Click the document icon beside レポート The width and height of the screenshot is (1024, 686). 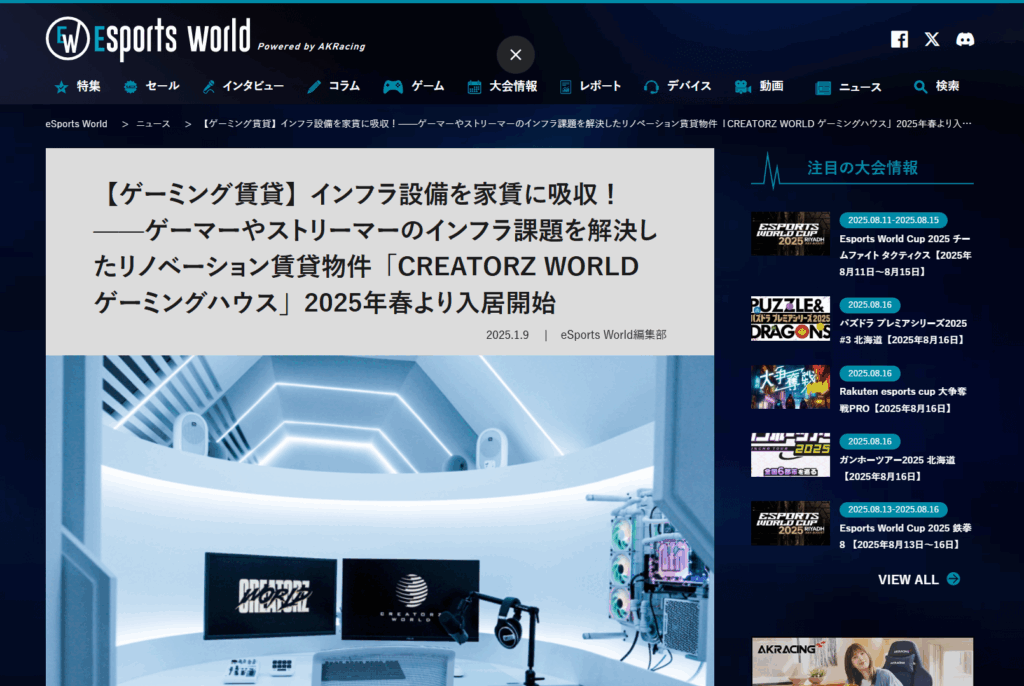pyautogui.click(x=566, y=87)
